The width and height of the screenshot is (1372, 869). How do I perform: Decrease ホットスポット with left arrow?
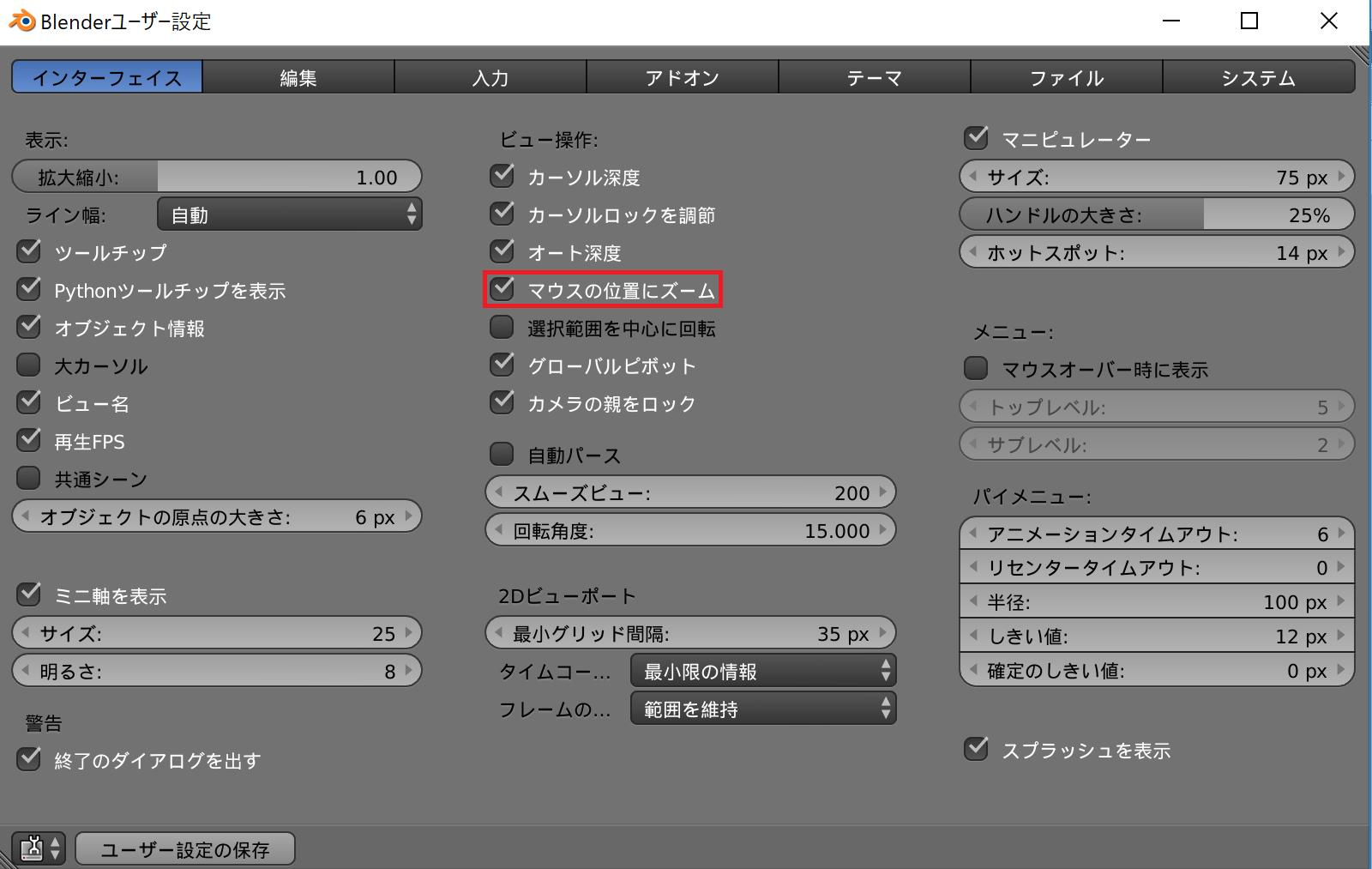click(x=973, y=251)
